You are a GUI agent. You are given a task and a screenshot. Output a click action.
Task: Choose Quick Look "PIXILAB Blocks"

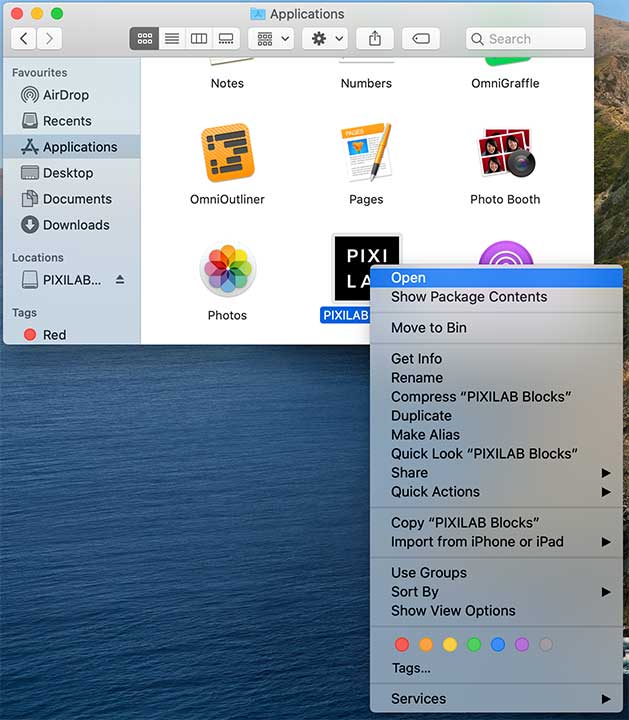click(x=496, y=453)
